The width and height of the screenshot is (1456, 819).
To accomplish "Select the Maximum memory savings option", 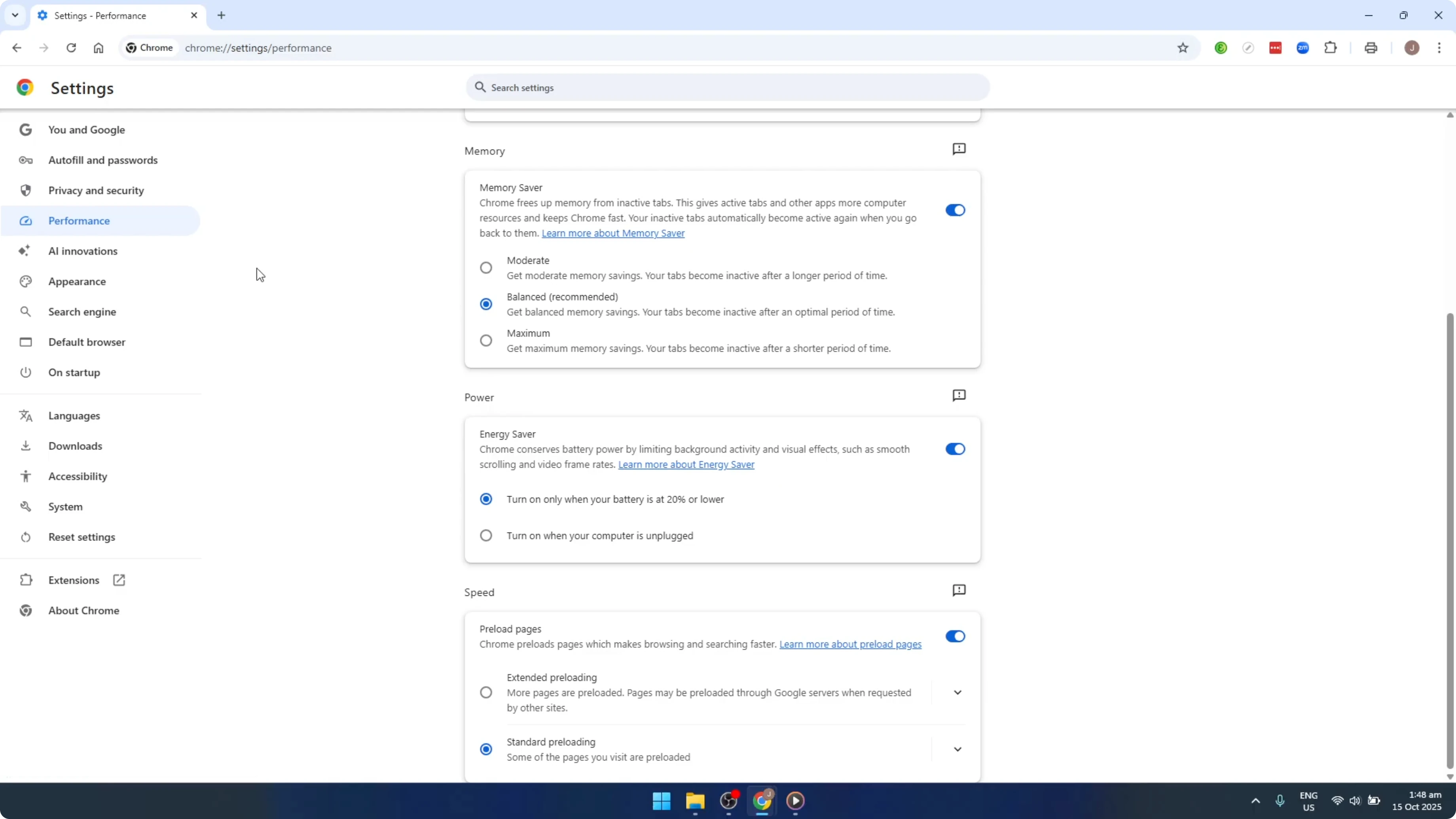I will pos(486,341).
